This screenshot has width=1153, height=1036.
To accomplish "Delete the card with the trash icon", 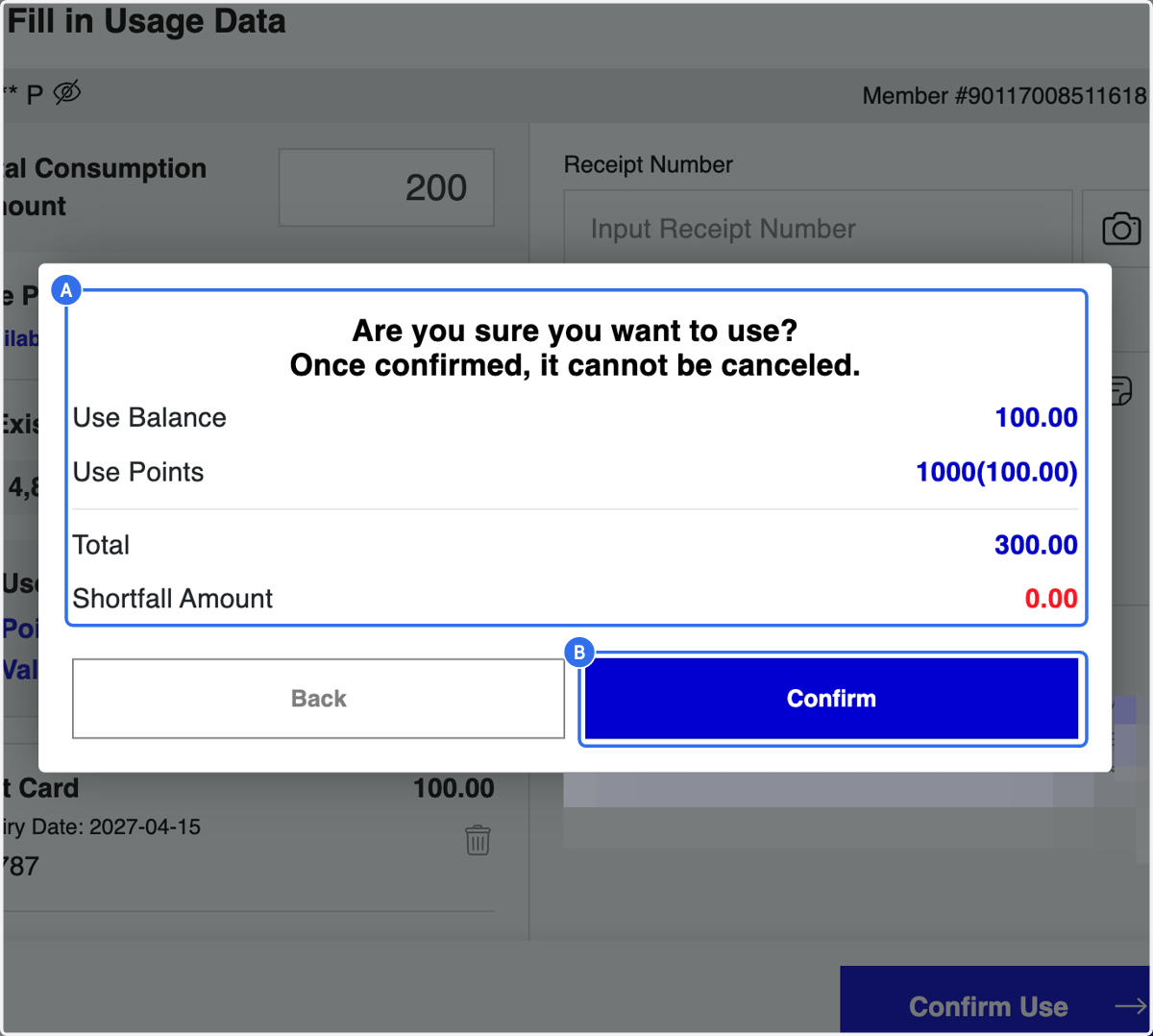I will coord(478,840).
